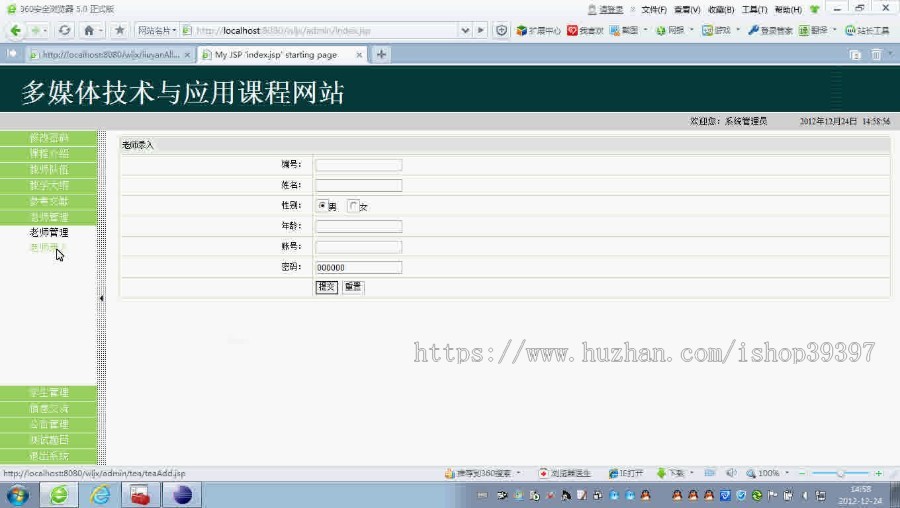The image size is (900, 508).
Task: Click IE打开 open in IE icon
Action: 613,474
